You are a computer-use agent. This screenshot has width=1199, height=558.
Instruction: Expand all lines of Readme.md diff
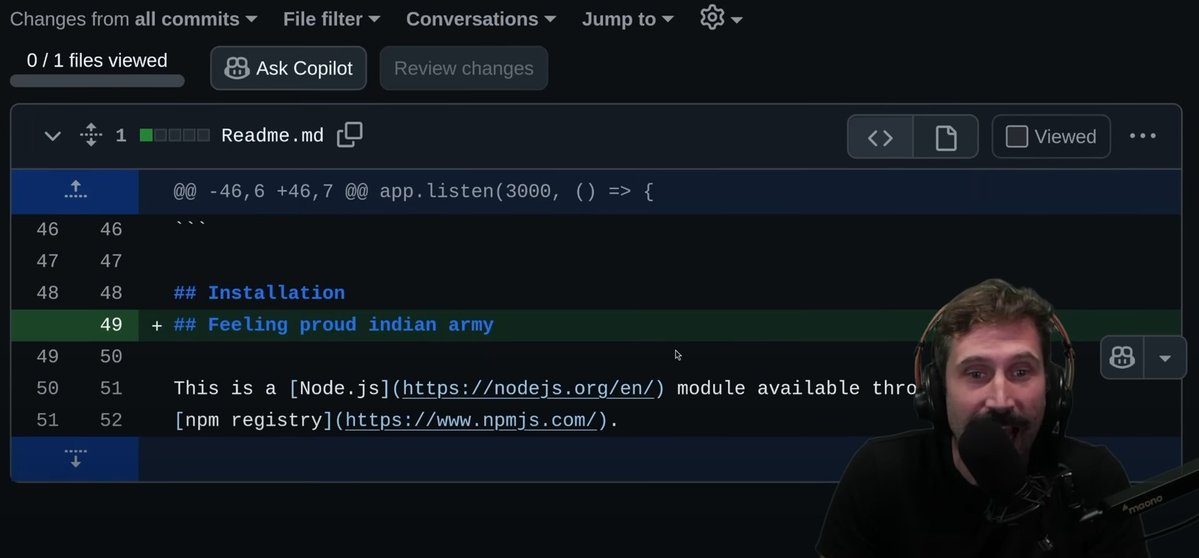coord(91,135)
